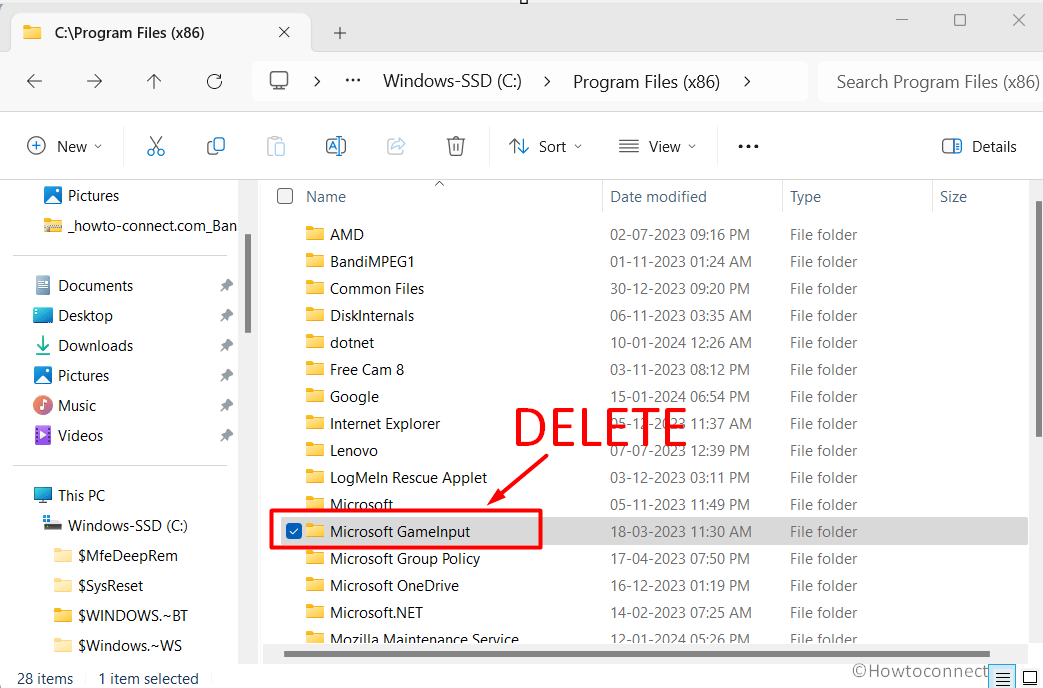Open the Sort dropdown
The image size is (1043, 688).
545,146
